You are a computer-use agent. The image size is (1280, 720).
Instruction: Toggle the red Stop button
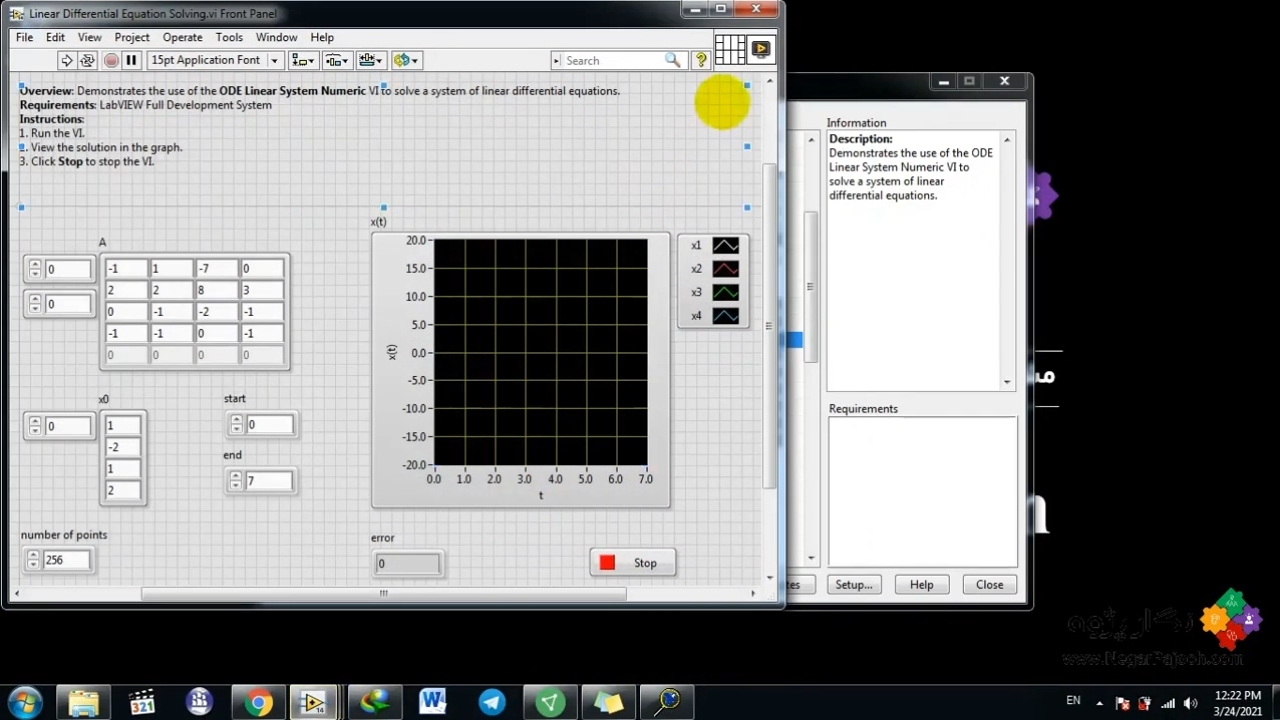(632, 563)
